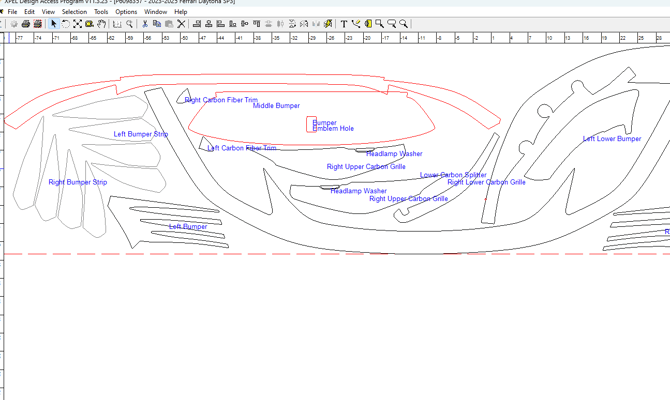Click the Left Lower Bumper label

pyautogui.click(x=612, y=139)
